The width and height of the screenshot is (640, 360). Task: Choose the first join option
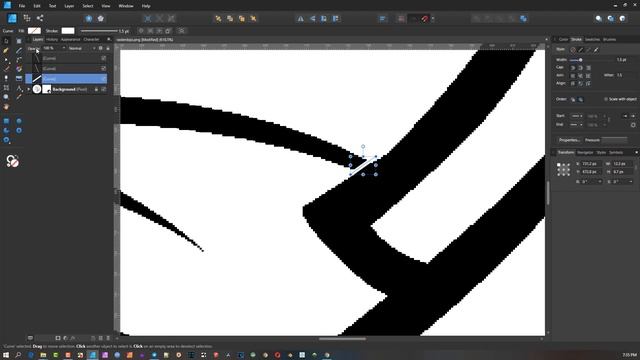[573, 76]
